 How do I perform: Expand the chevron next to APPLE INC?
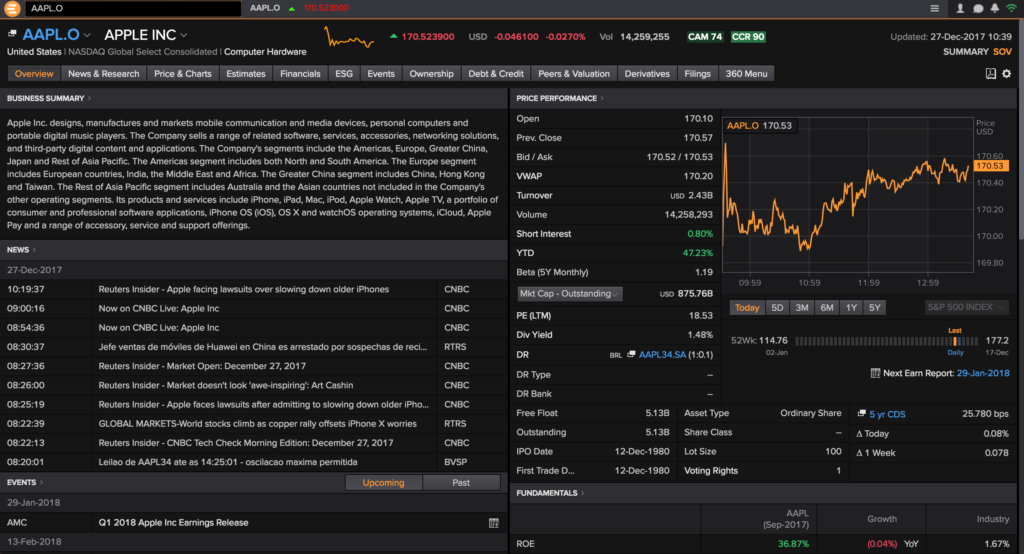click(x=183, y=36)
